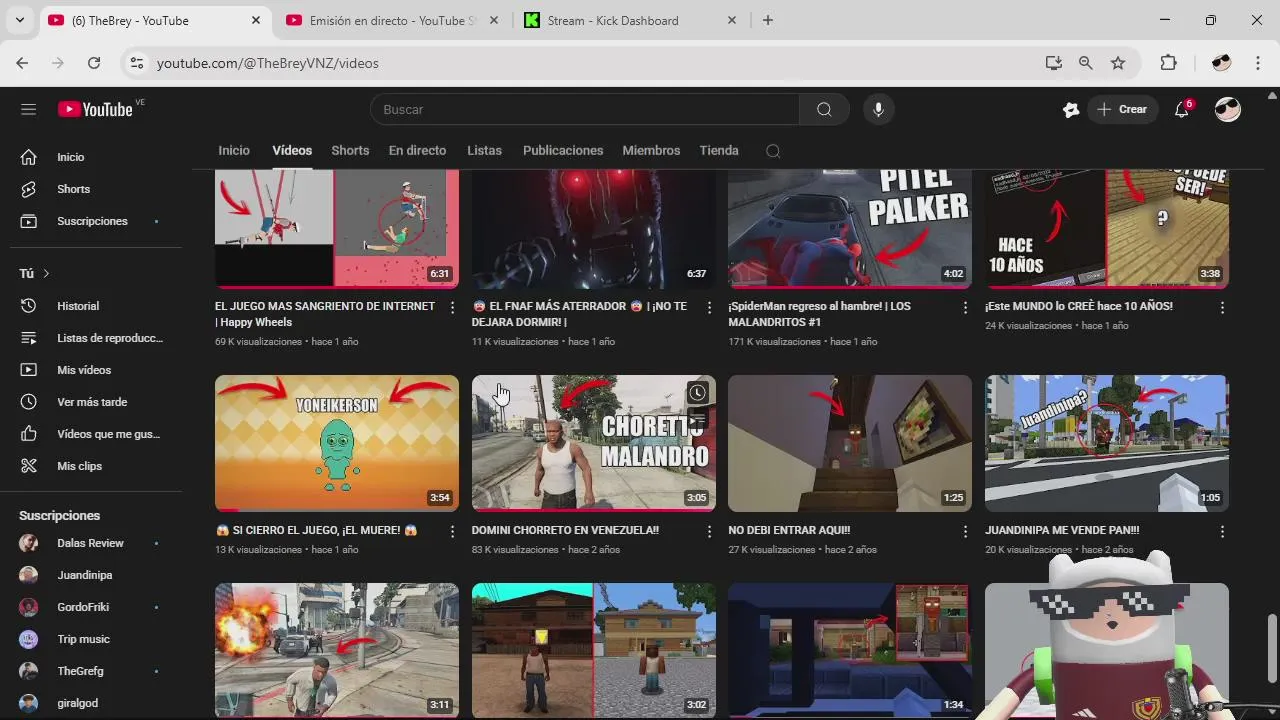Screen dimensions: 1280x720
Task: Switch to Emisión en directo browser tab
Action: click(x=393, y=20)
